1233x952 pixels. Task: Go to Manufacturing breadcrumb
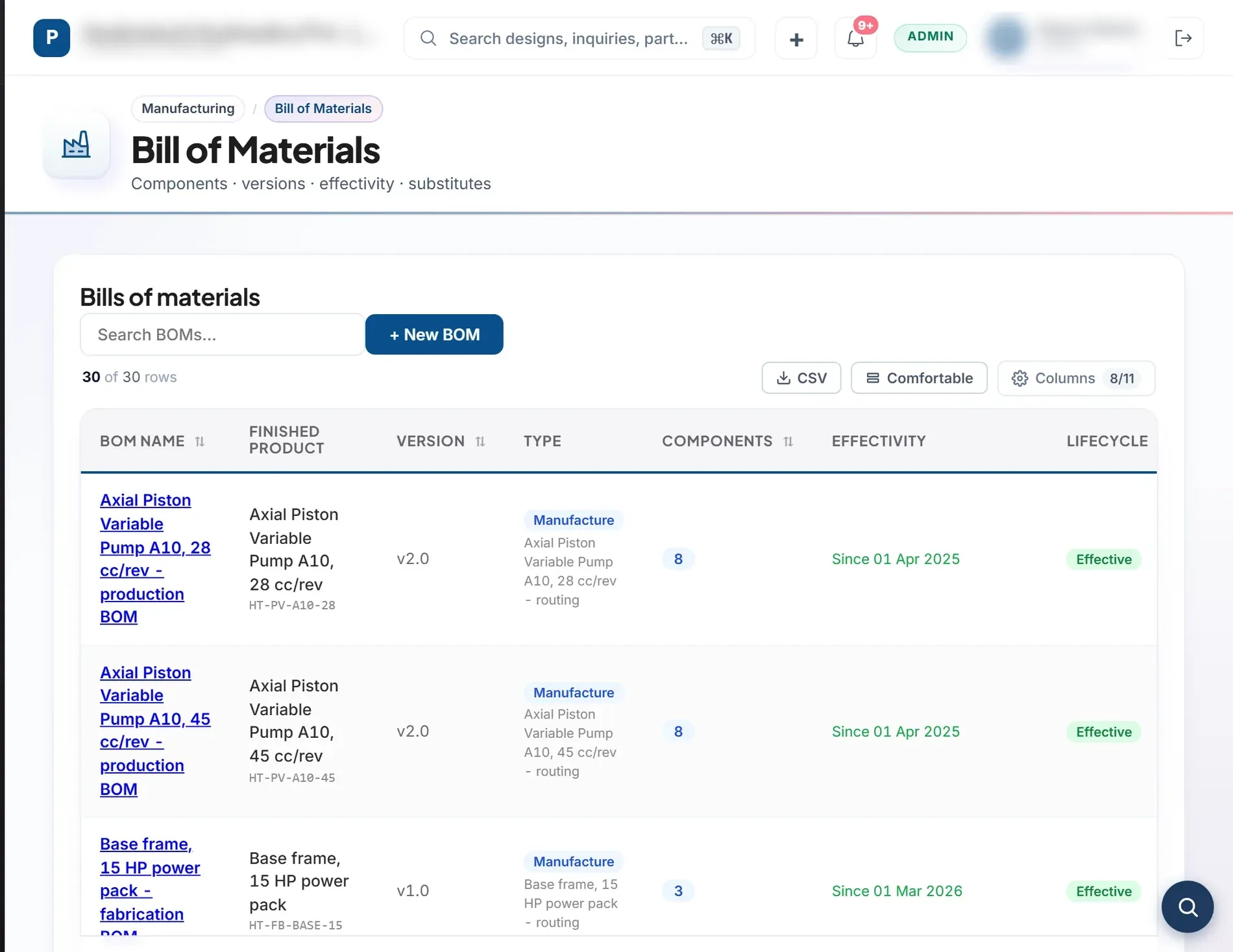[188, 108]
